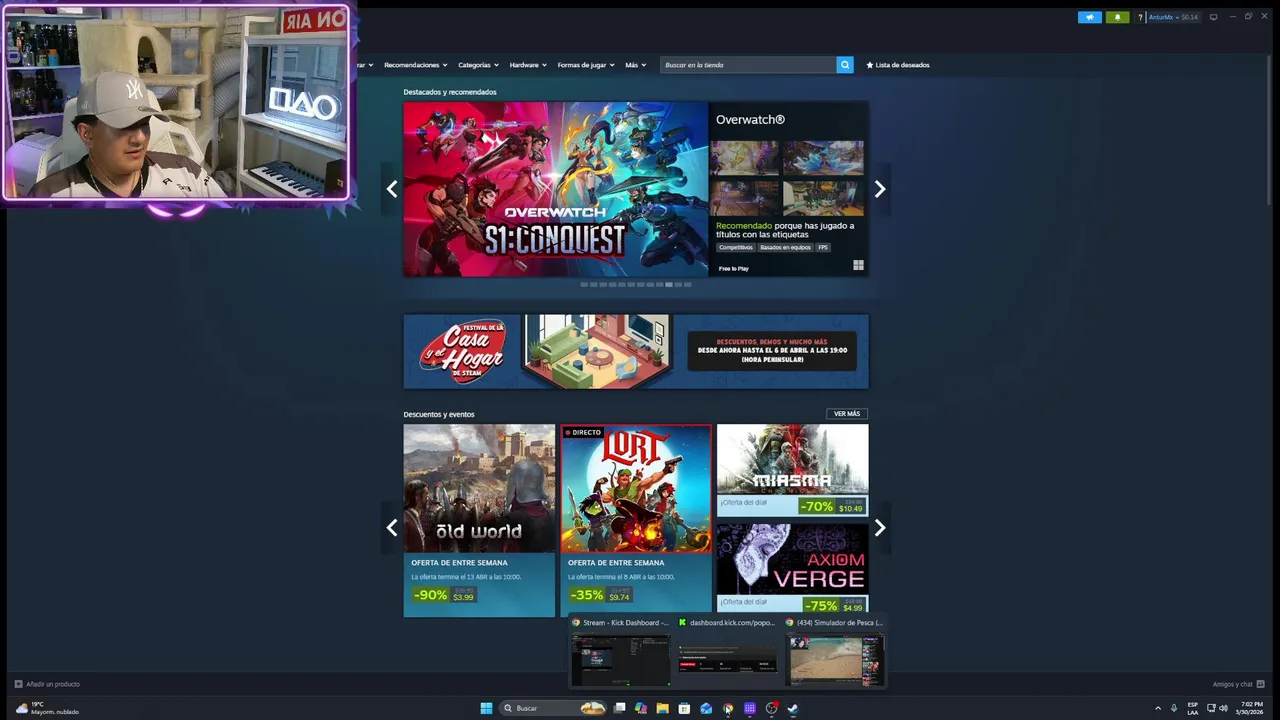Open the Steam announcements megaphone button

pyautogui.click(x=1089, y=17)
